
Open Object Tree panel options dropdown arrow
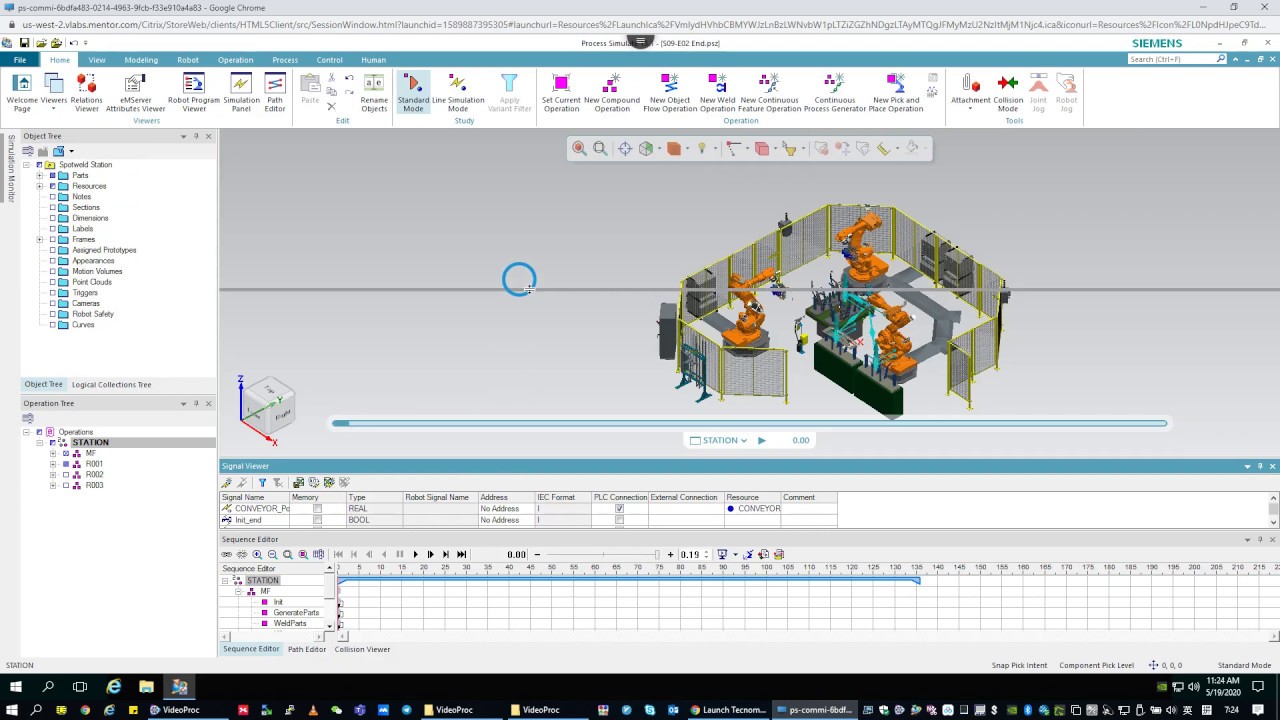183,136
